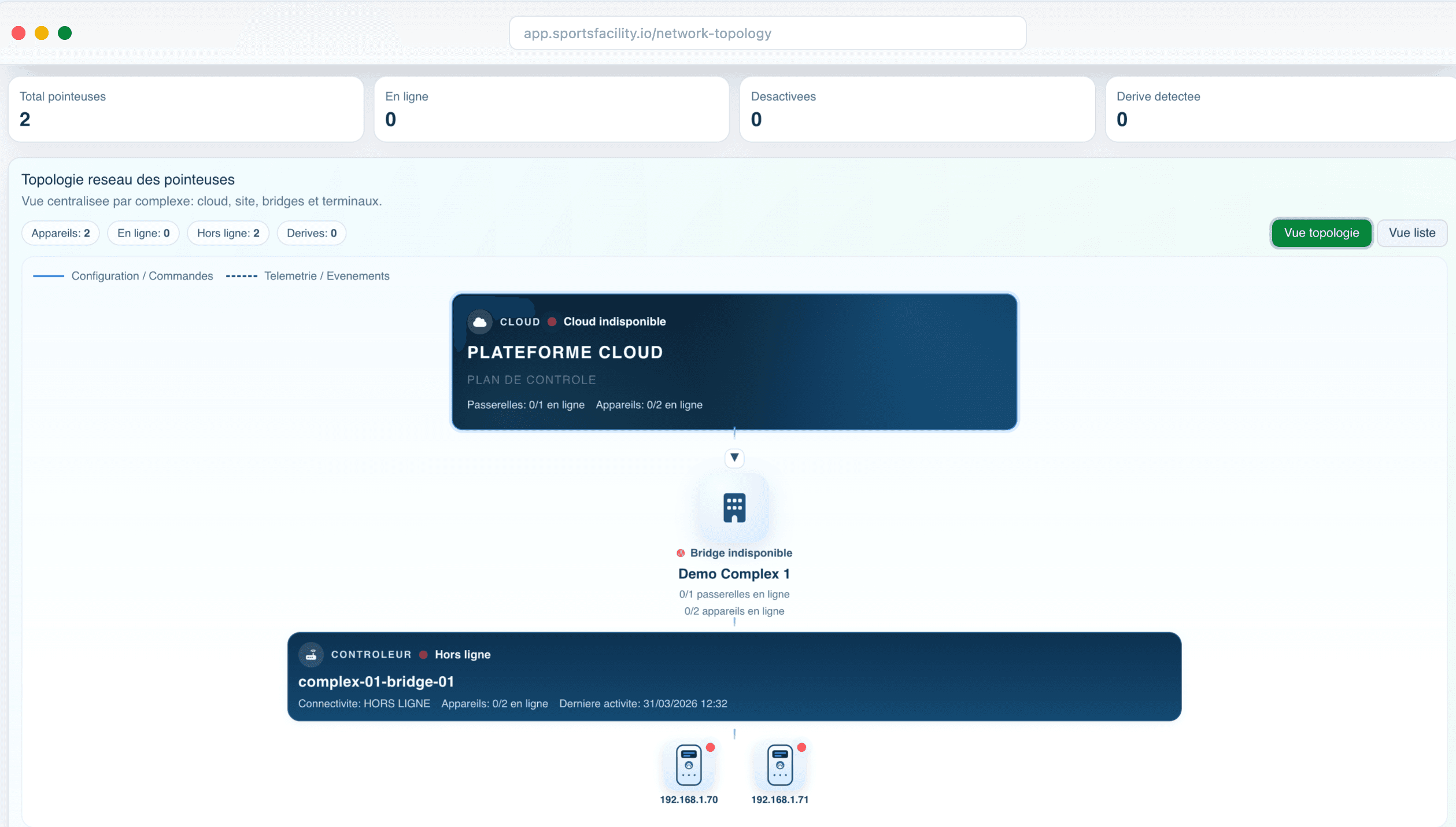Click the Demo Complex 1 label

coord(733,574)
